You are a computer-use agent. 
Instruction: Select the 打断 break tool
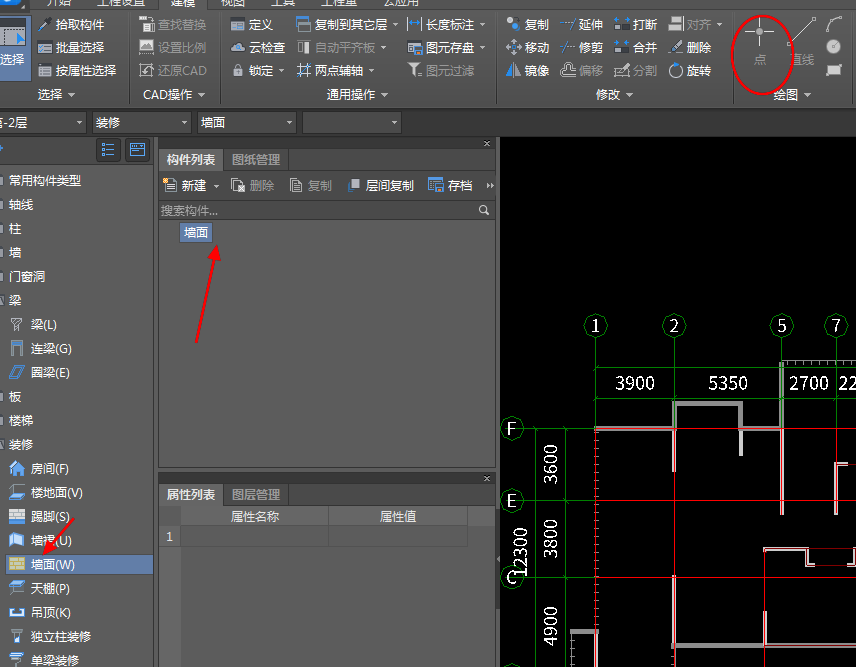[635, 25]
